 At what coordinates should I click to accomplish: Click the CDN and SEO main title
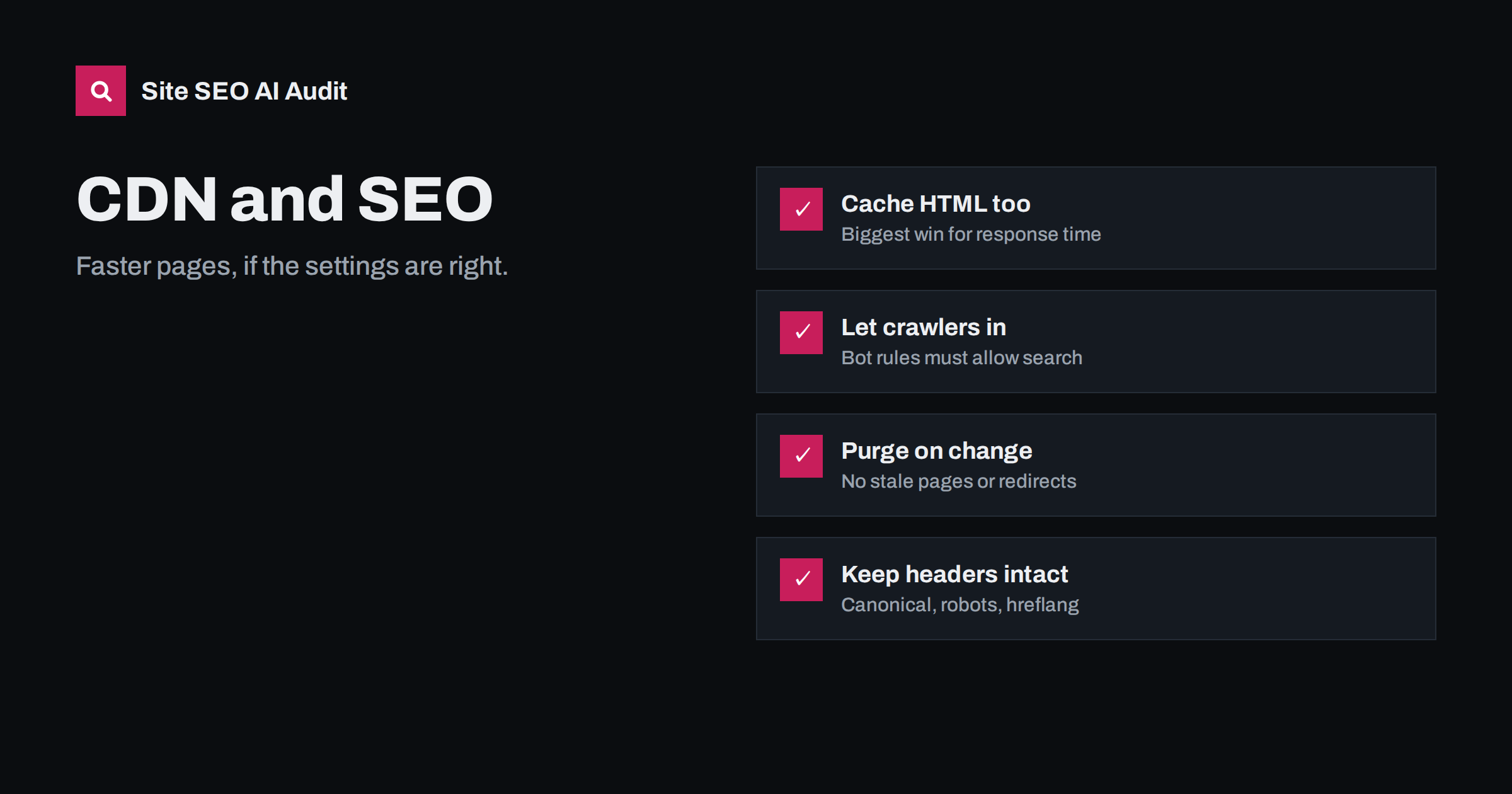pos(285,199)
